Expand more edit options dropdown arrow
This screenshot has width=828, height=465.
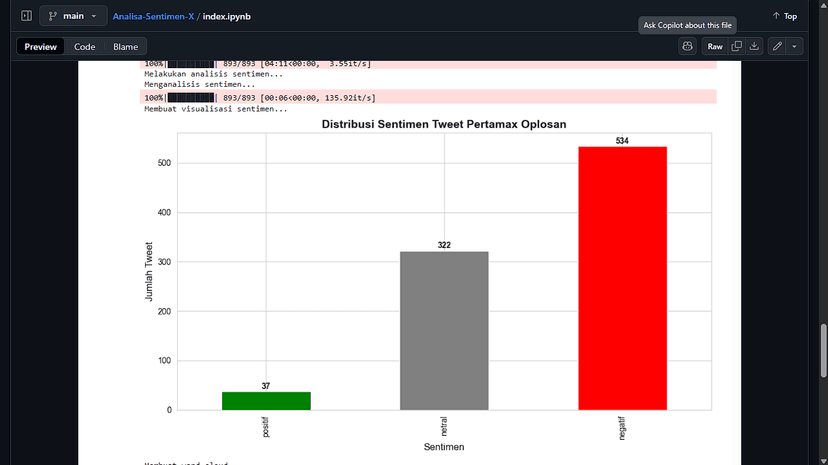pyautogui.click(x=794, y=46)
